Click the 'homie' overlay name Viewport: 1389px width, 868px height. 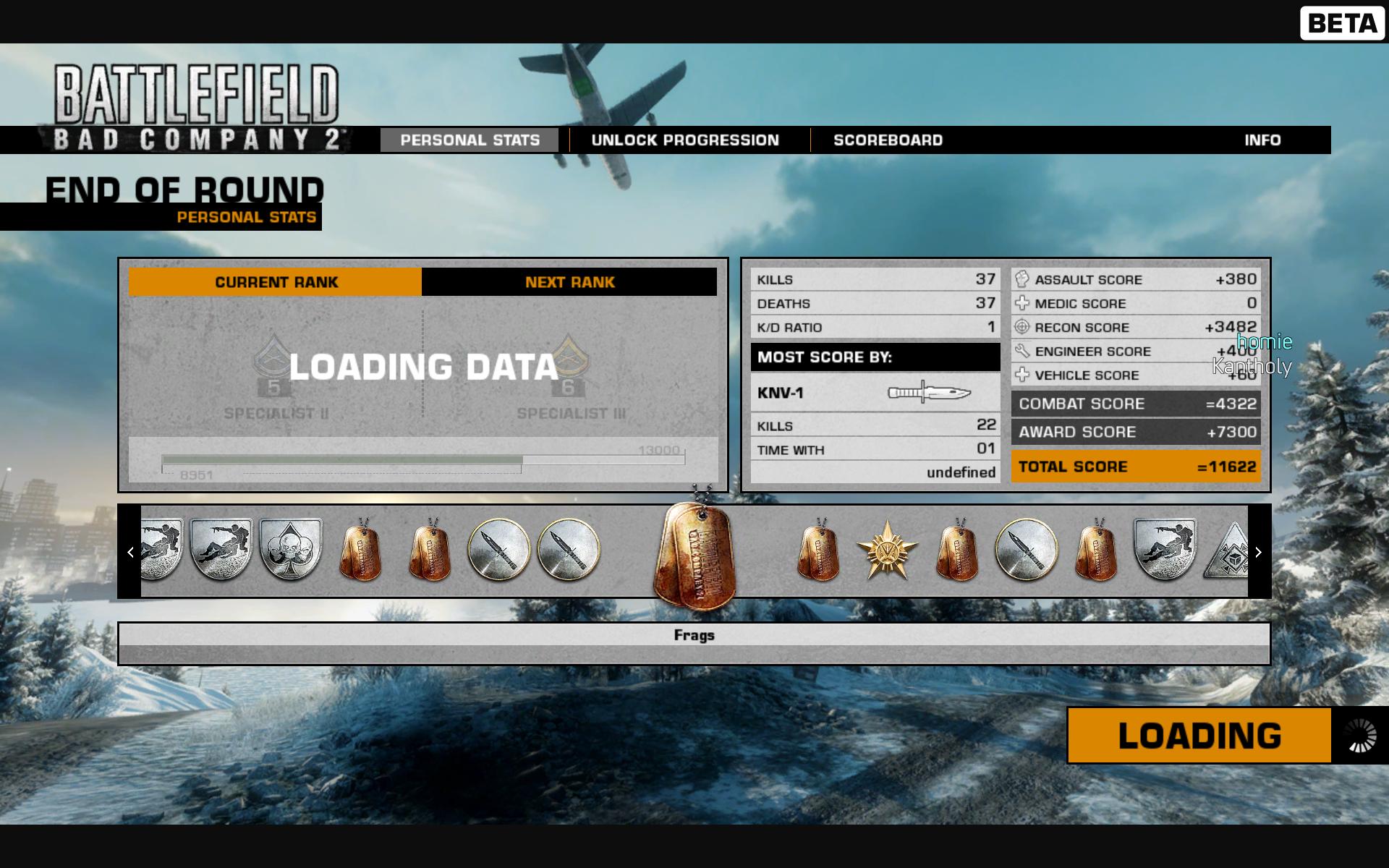tap(1265, 341)
